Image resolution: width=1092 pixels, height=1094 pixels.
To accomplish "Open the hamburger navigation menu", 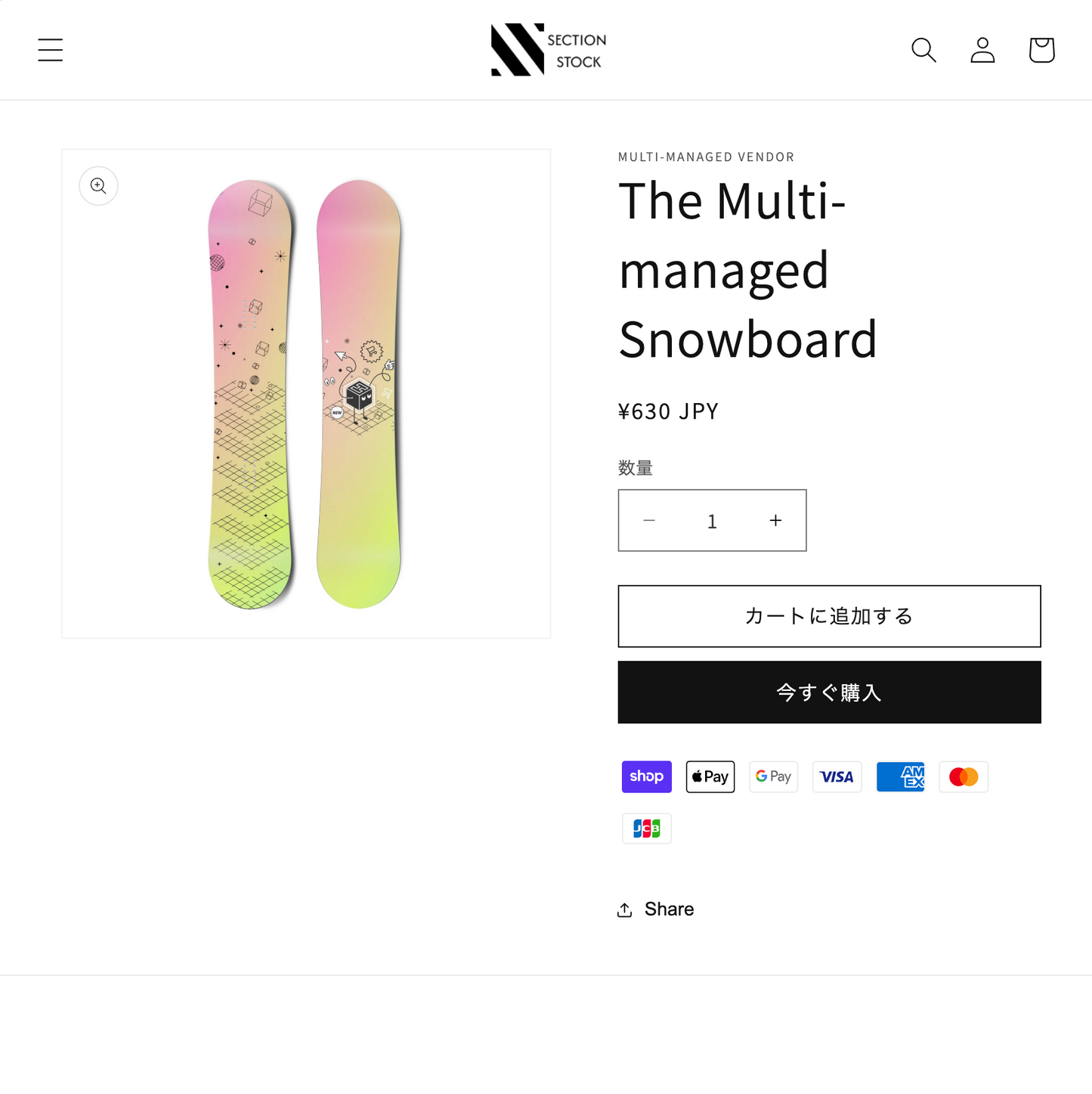I will click(50, 49).
